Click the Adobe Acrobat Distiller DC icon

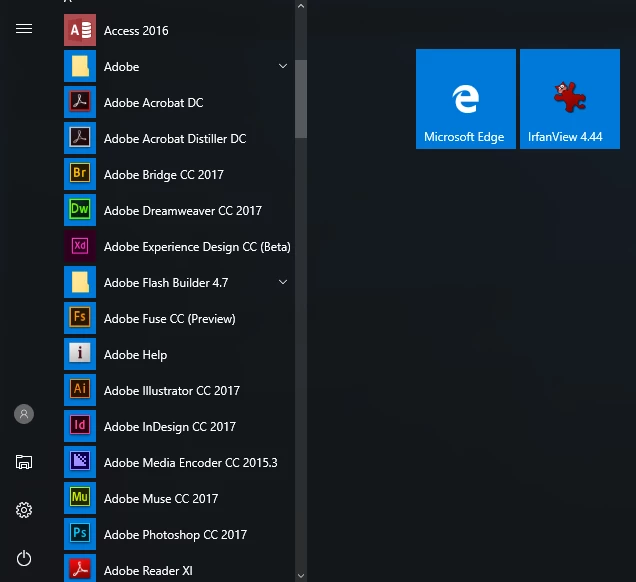coord(80,138)
